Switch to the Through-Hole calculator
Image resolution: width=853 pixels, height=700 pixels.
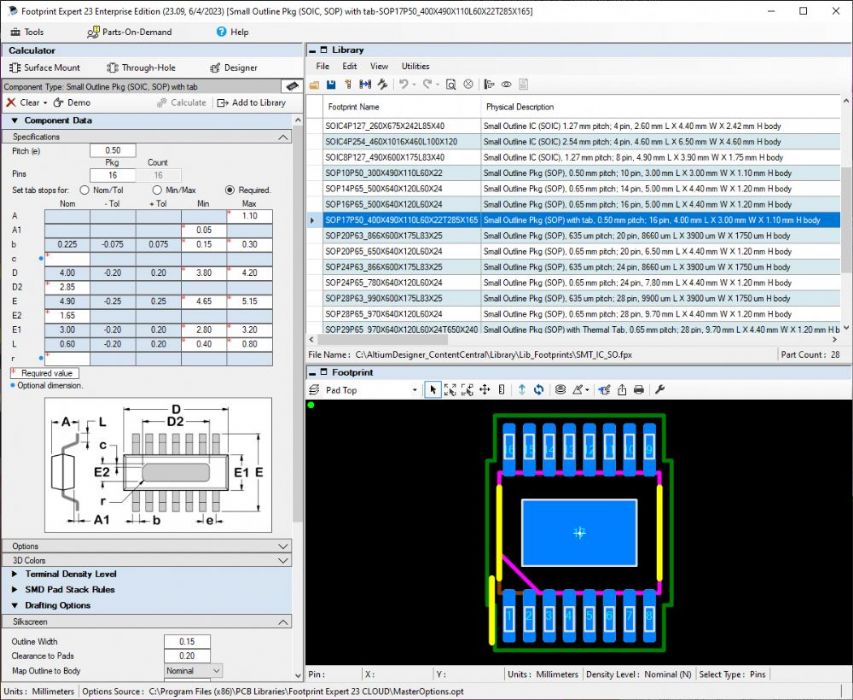(x=141, y=67)
